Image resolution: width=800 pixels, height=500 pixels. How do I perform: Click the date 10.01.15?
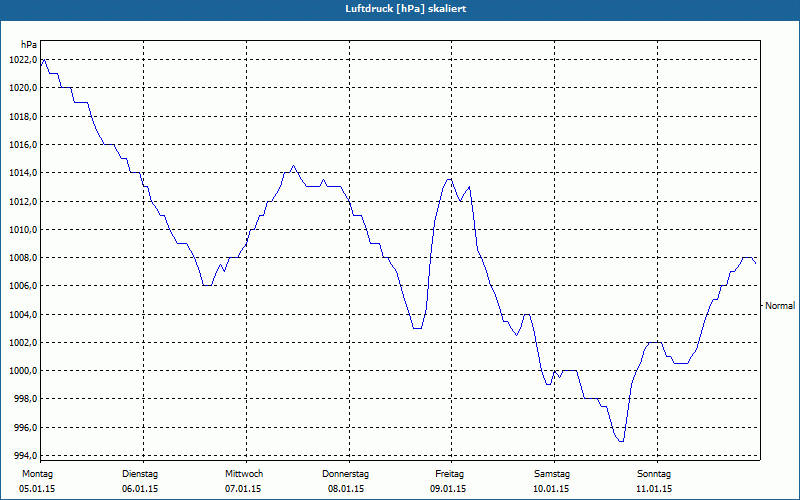pyautogui.click(x=551, y=489)
